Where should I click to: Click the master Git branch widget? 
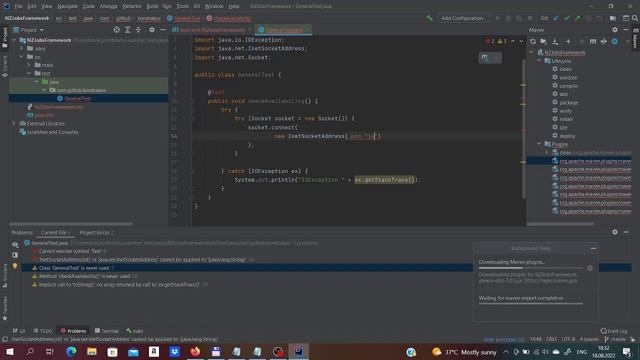(615, 339)
